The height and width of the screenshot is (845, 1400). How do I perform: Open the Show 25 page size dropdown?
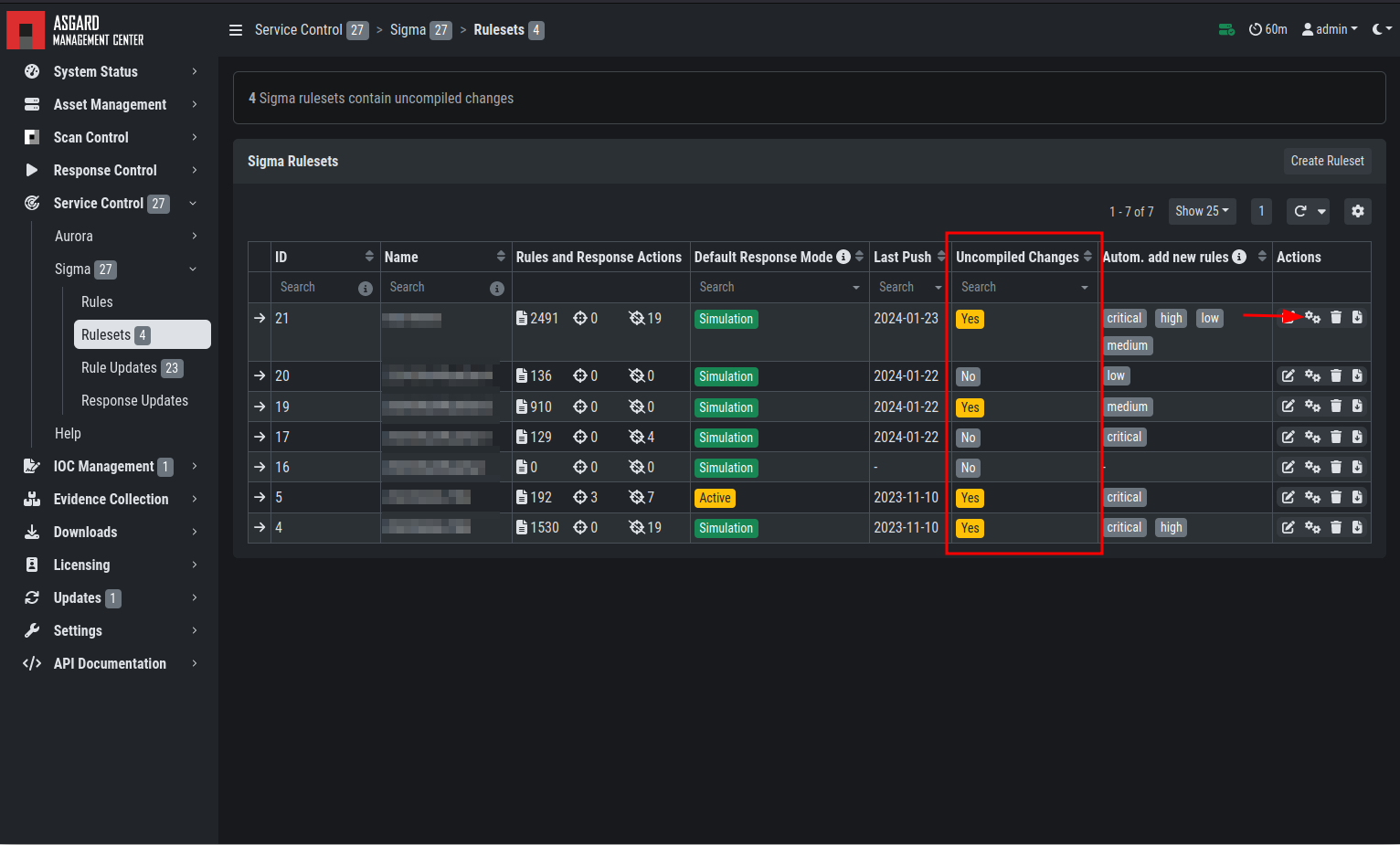point(1202,211)
